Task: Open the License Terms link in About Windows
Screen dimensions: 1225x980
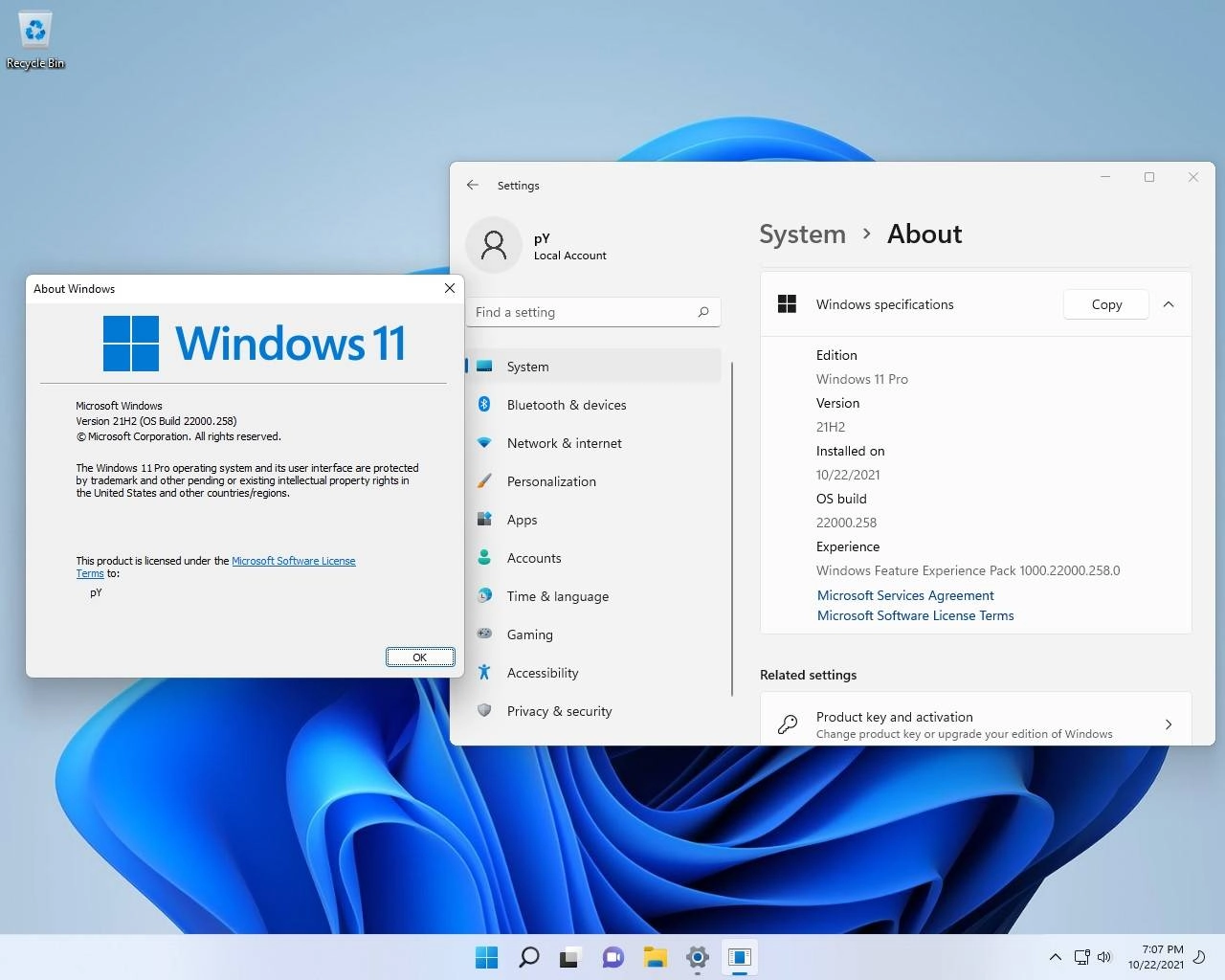Action: coord(293,561)
